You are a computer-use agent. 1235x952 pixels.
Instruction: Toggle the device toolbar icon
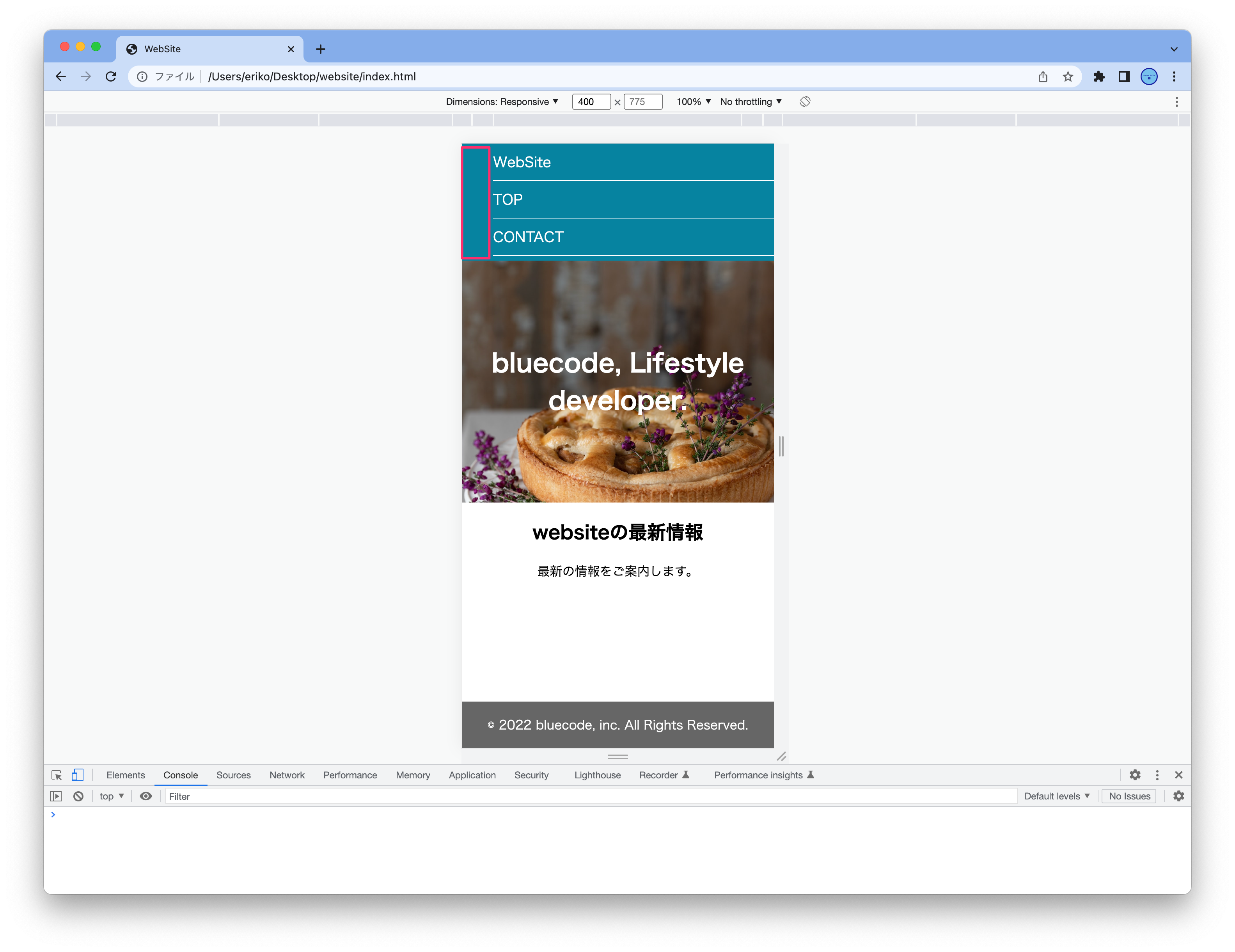pyautogui.click(x=78, y=775)
